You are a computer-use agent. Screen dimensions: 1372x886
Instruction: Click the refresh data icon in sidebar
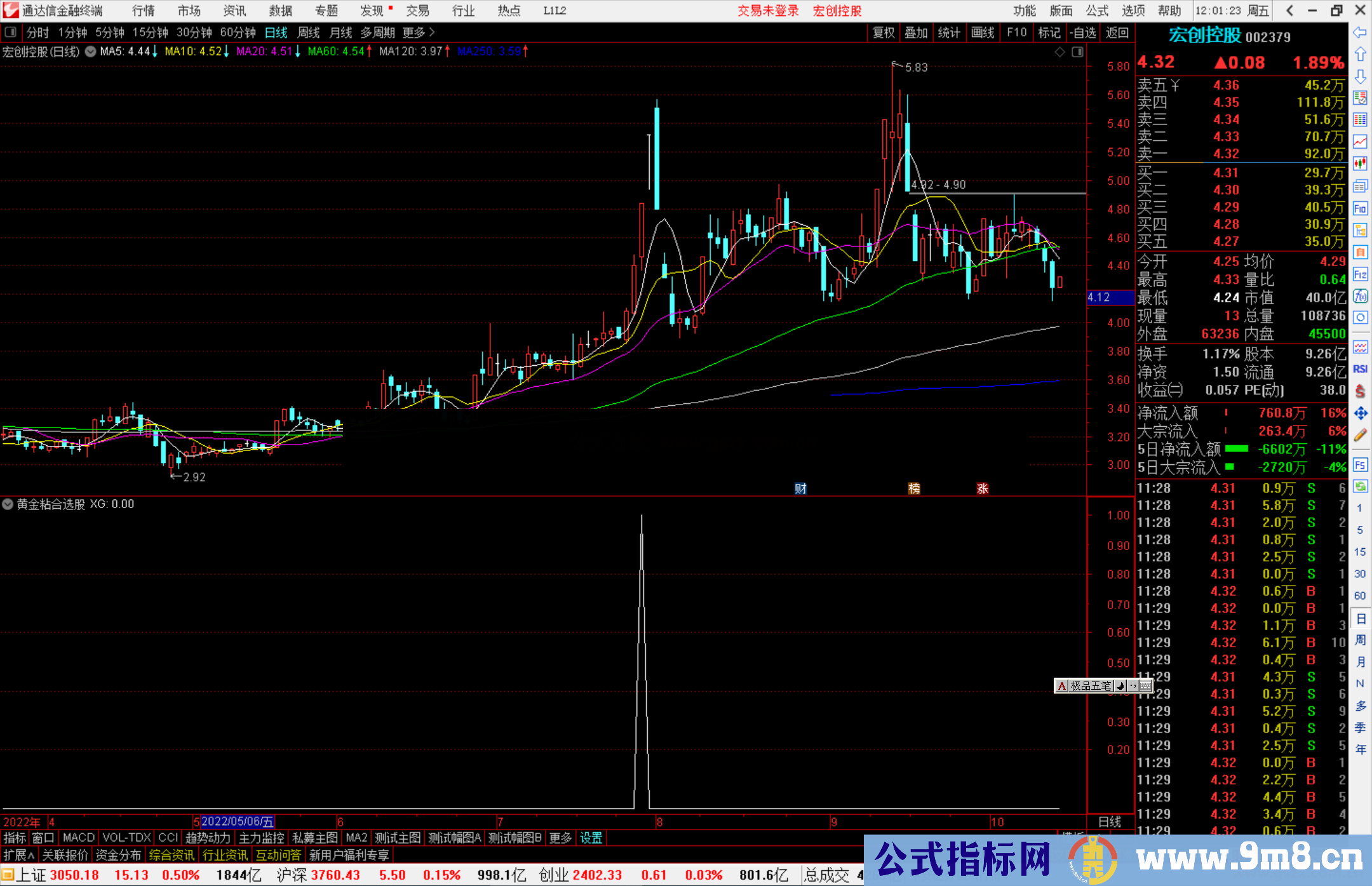(1361, 487)
